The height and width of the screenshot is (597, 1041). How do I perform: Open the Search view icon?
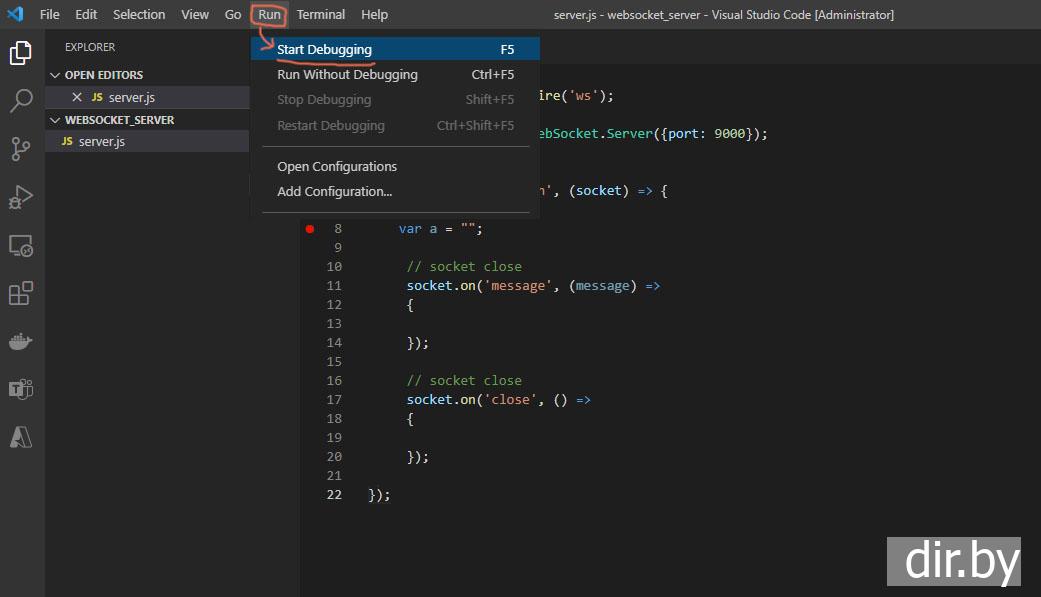point(20,100)
